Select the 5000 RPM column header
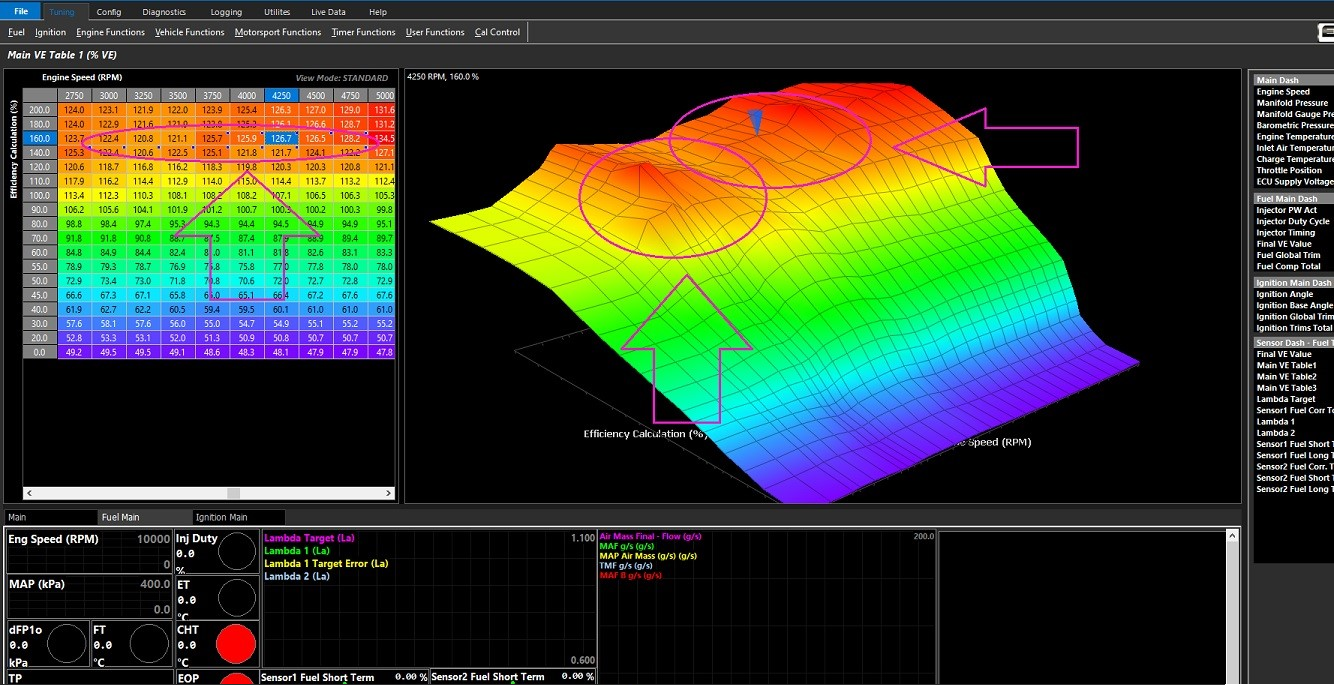Viewport: 1334px width, 685px height. [x=384, y=95]
